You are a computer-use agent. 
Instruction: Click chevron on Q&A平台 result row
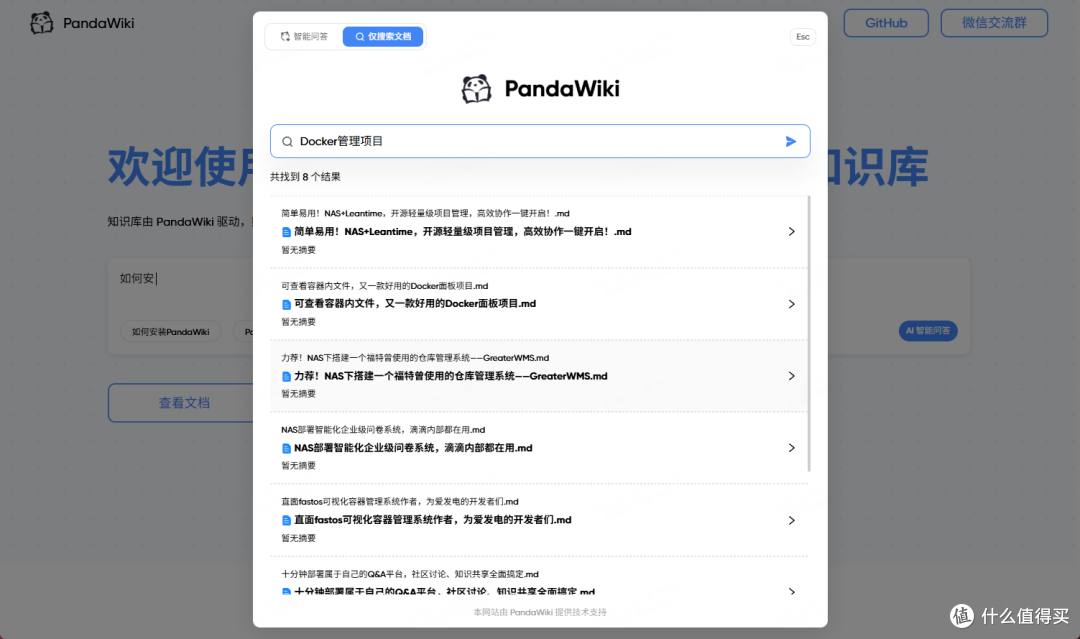click(x=791, y=591)
